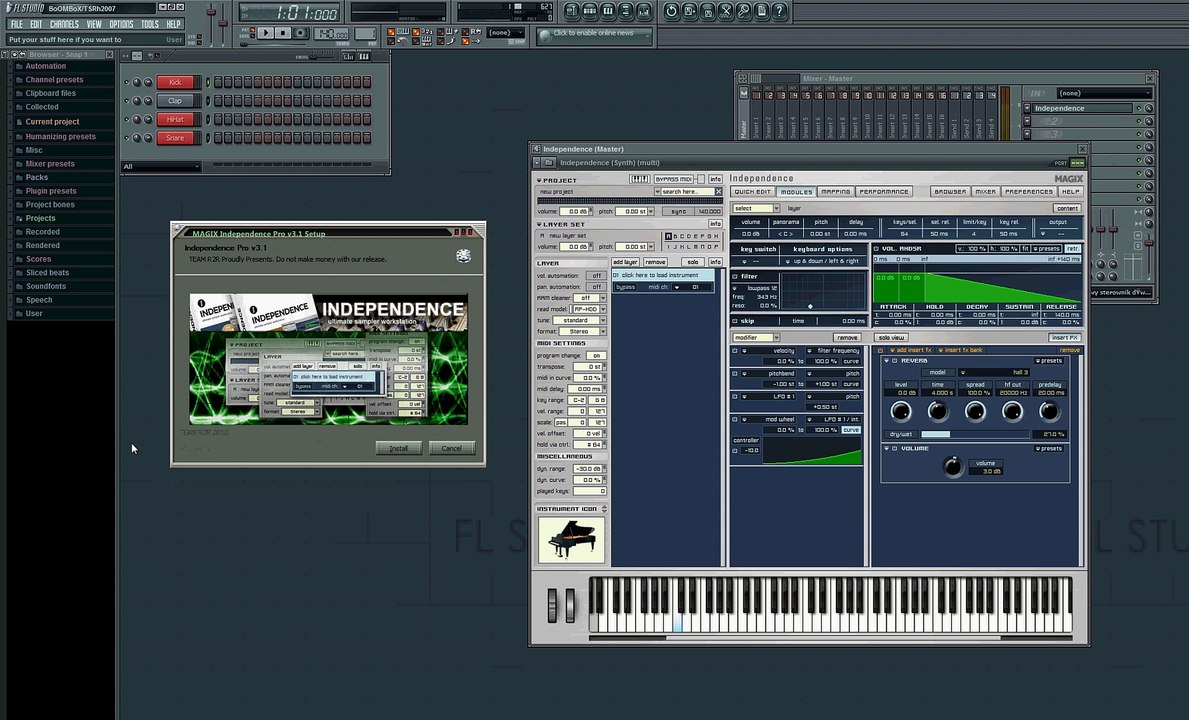
Task: Open the playlist view icon in top toolbar
Action: 572,11
